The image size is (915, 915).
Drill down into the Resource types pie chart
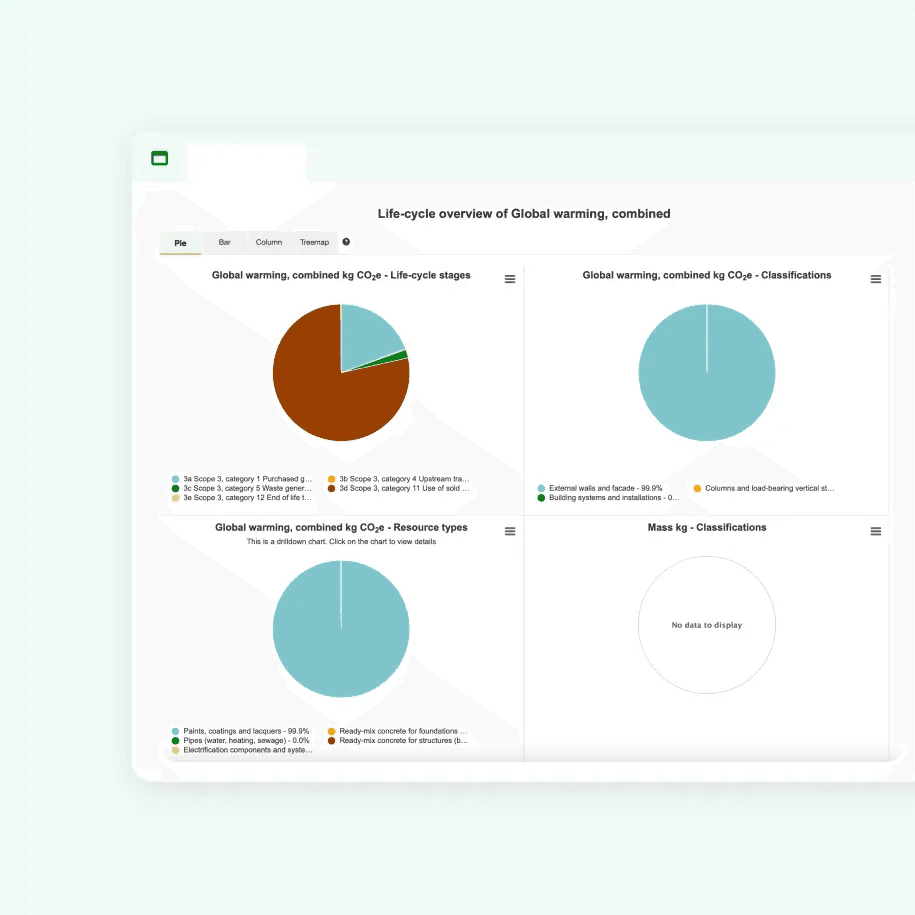pyautogui.click(x=340, y=628)
